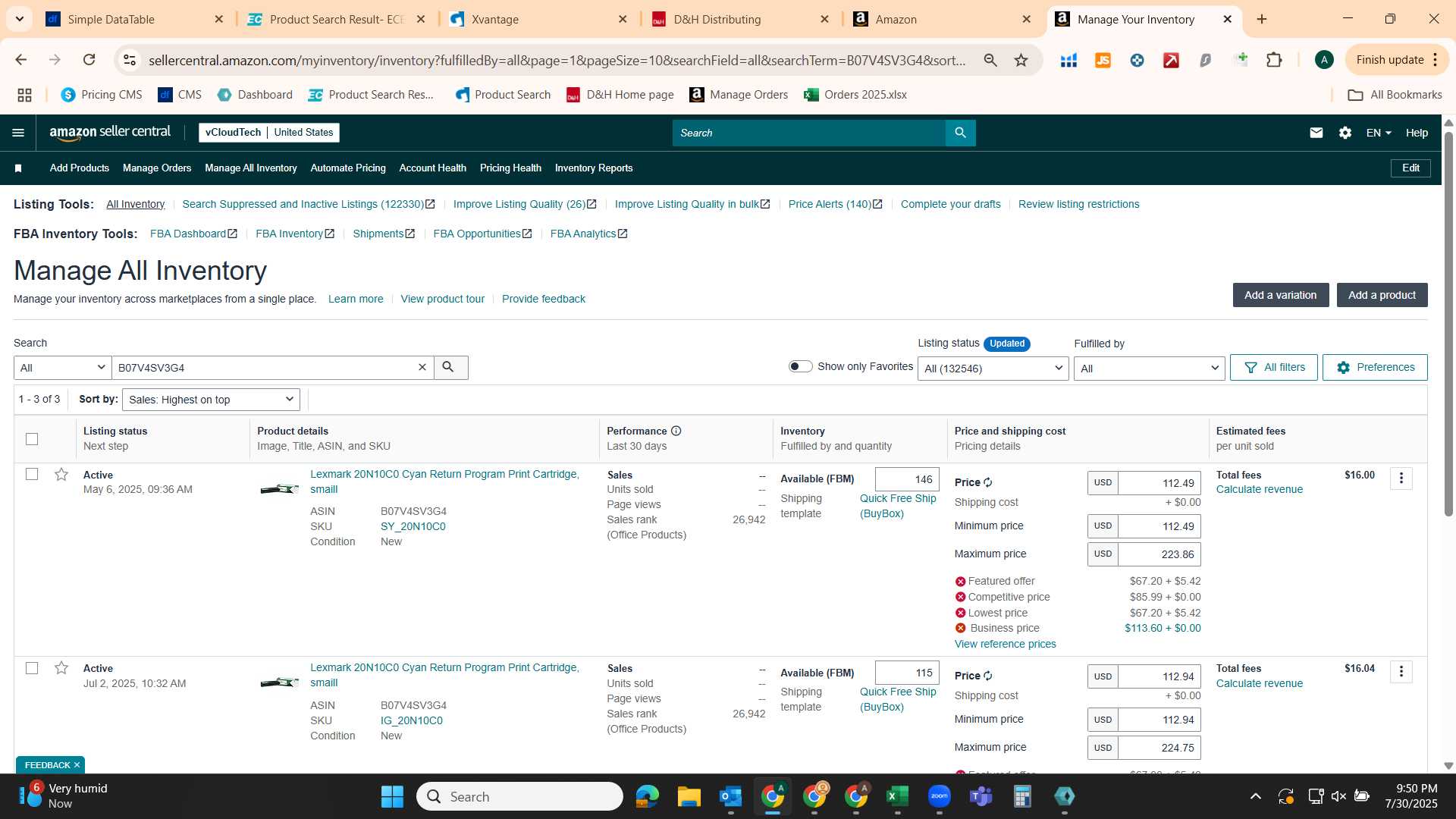Close the FEEDBACK tab at bottom left

coord(77,765)
